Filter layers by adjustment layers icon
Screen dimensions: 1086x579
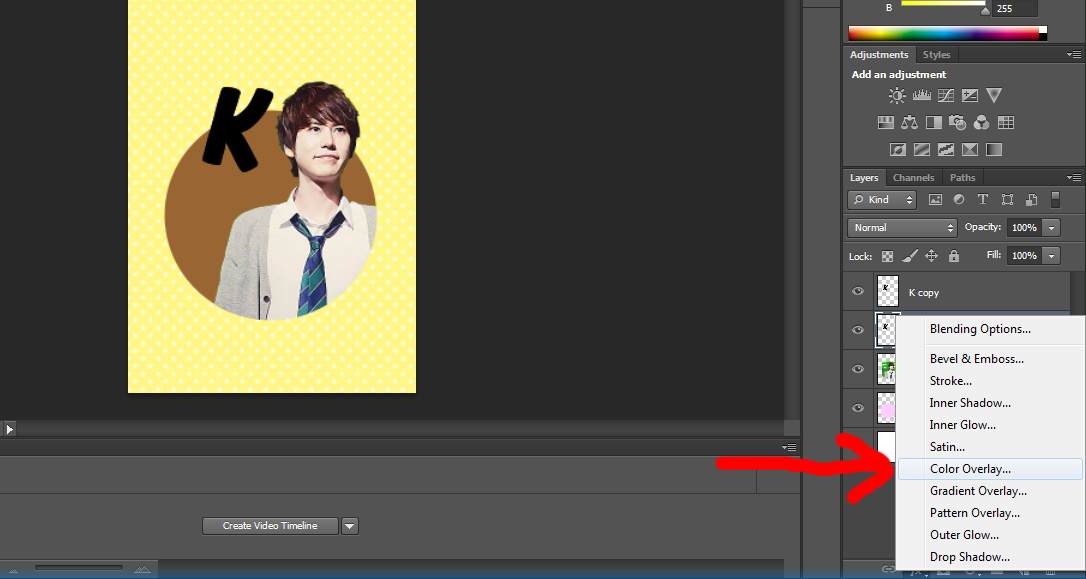click(959, 199)
